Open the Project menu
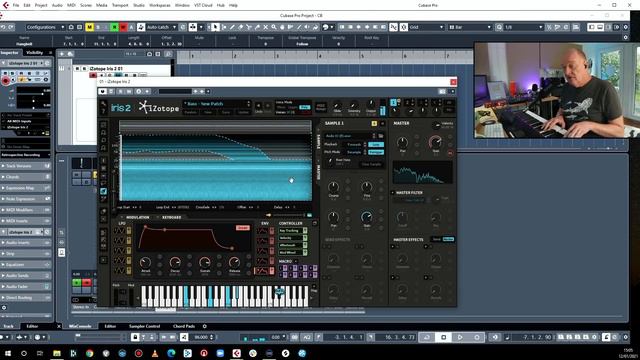Viewport: 640px width, 360px height. 41,5
